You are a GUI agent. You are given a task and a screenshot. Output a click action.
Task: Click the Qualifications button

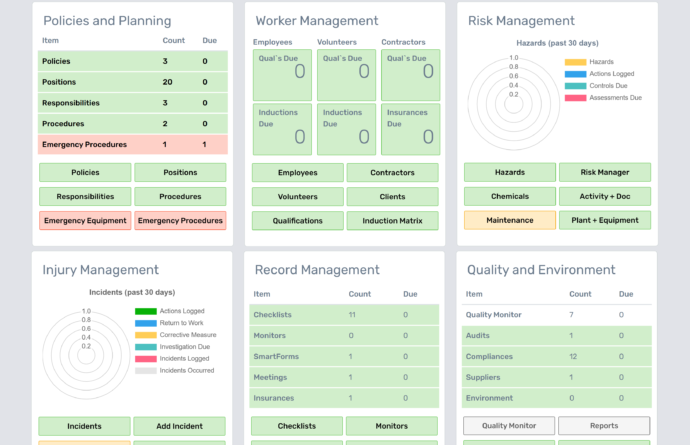pyautogui.click(x=297, y=221)
